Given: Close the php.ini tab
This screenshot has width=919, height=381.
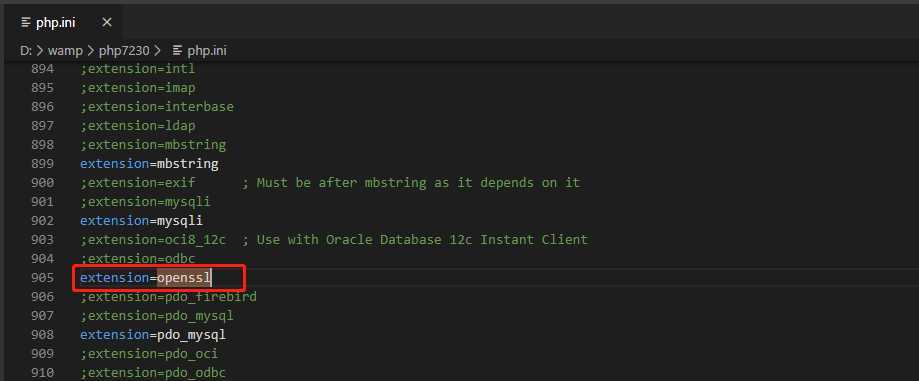Looking at the screenshot, I should [107, 23].
